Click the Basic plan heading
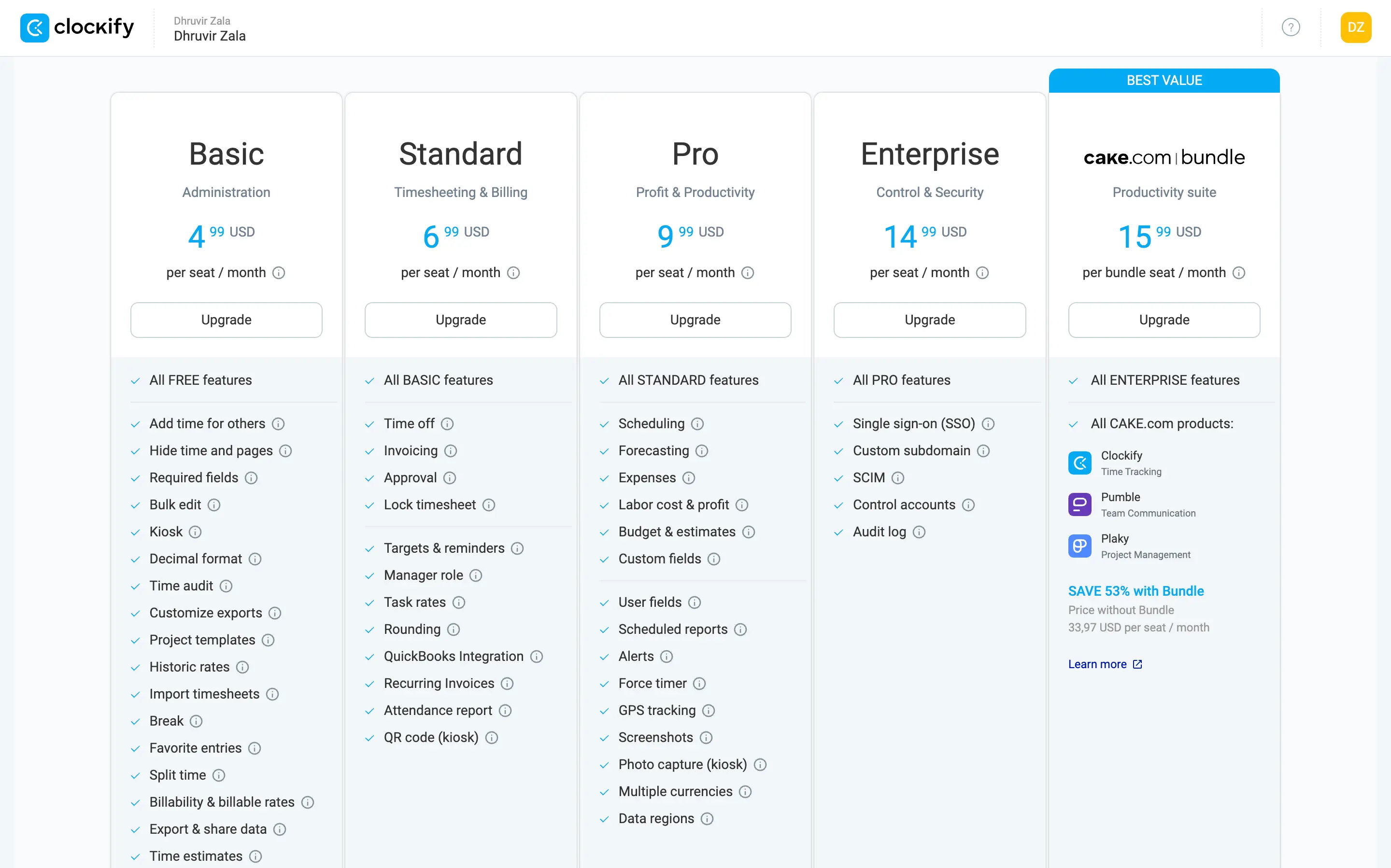The height and width of the screenshot is (868, 1391). click(227, 154)
